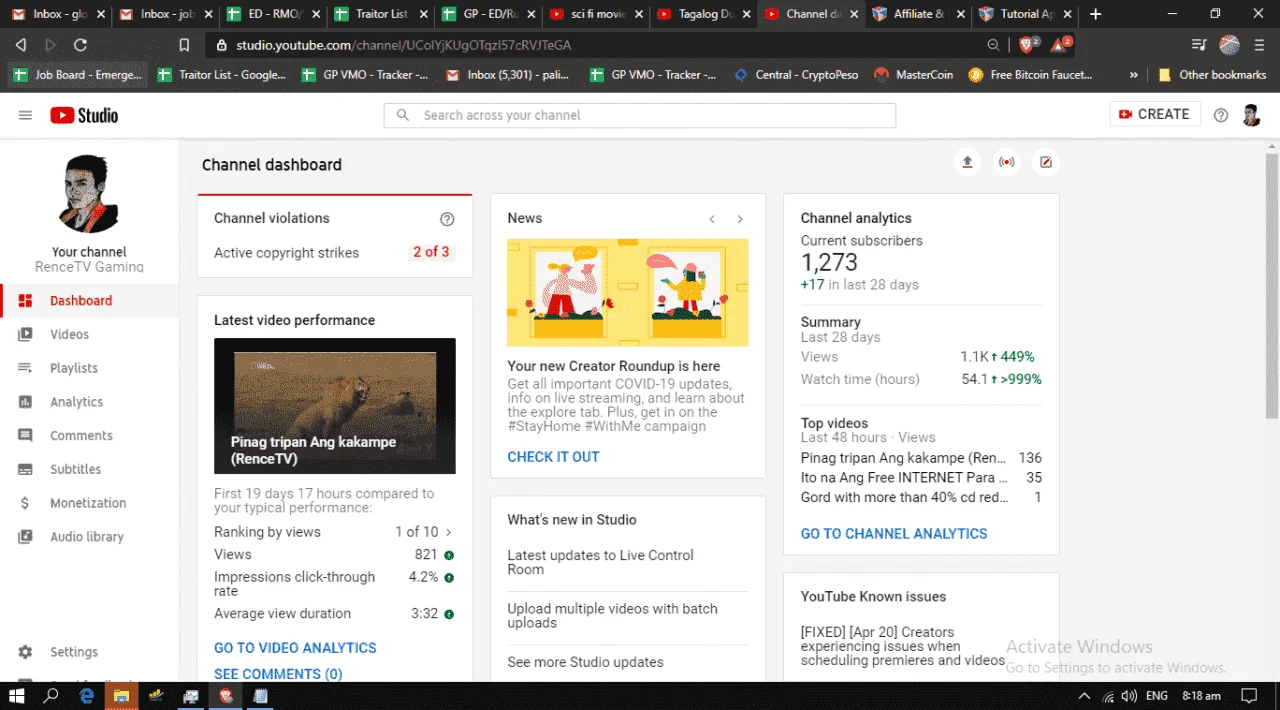Switch to the sci fi movie browser tab
The width and height of the screenshot is (1280, 710).
pos(595,15)
